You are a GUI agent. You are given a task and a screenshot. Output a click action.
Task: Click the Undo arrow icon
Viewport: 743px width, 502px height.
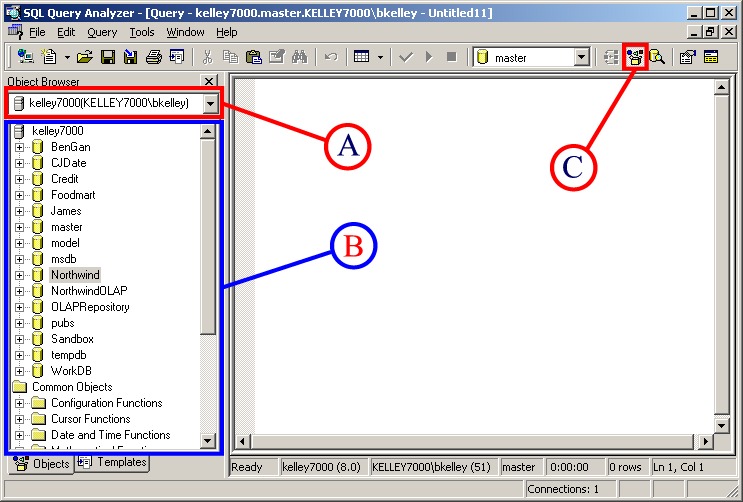[x=331, y=57]
